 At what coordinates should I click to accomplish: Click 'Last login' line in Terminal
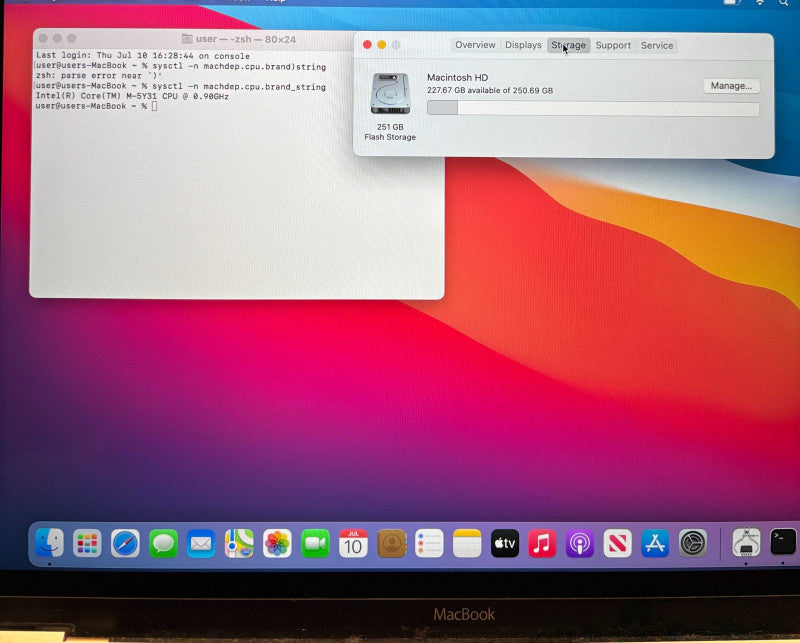click(142, 56)
